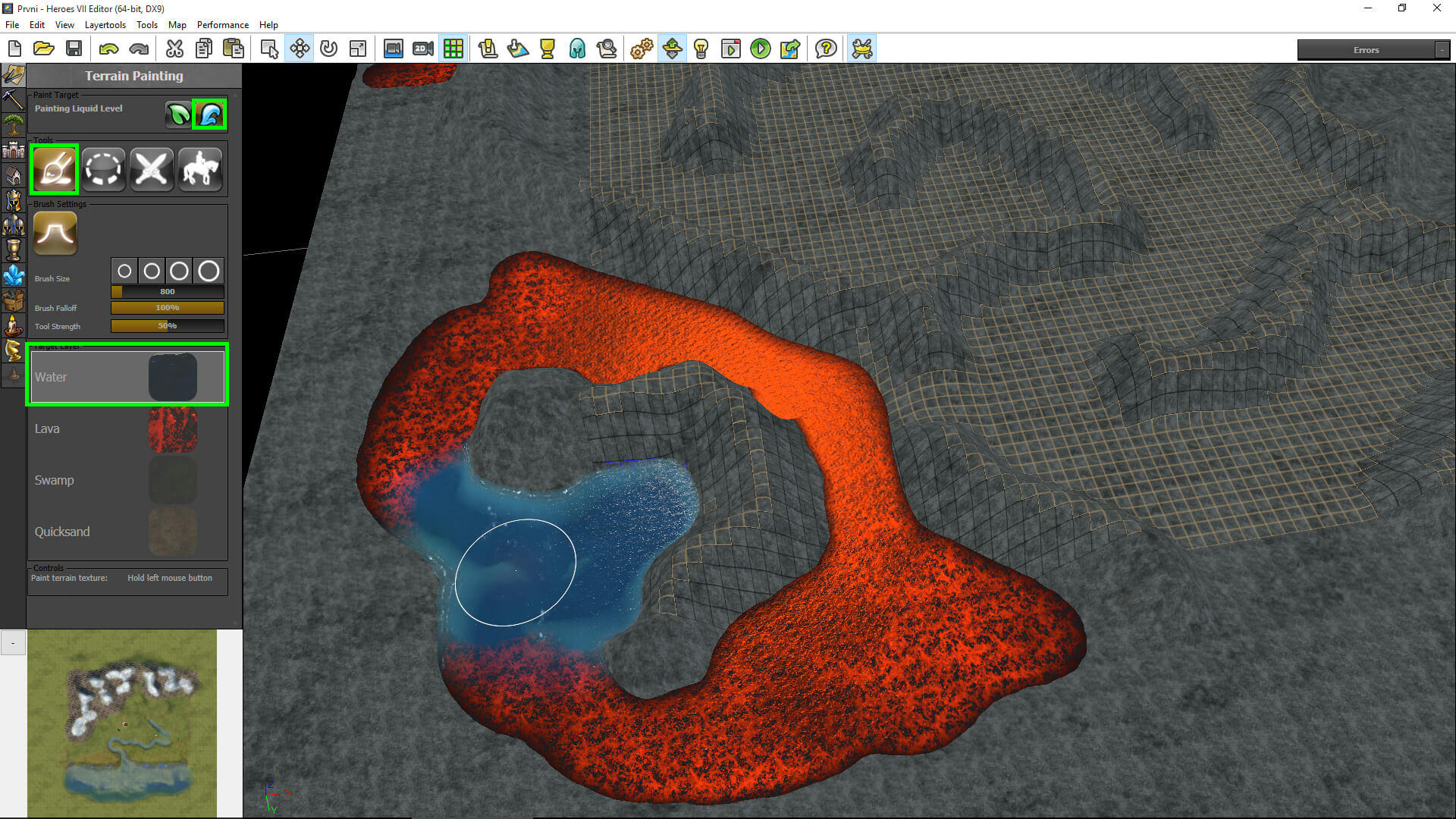Open the scroll with exclamation icon
This screenshot has width=1456, height=819.
point(488,49)
